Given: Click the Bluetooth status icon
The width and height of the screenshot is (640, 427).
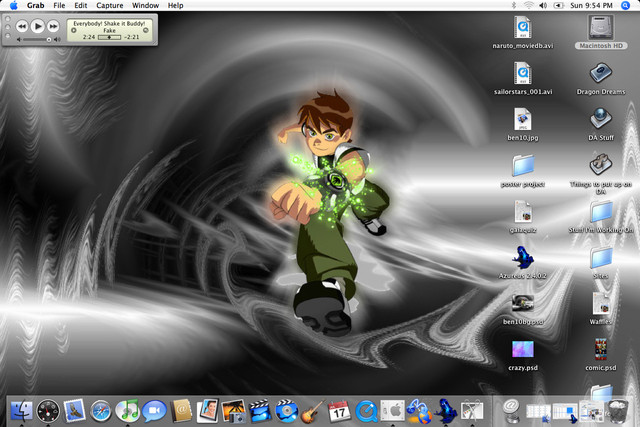Looking at the screenshot, I should point(514,5).
